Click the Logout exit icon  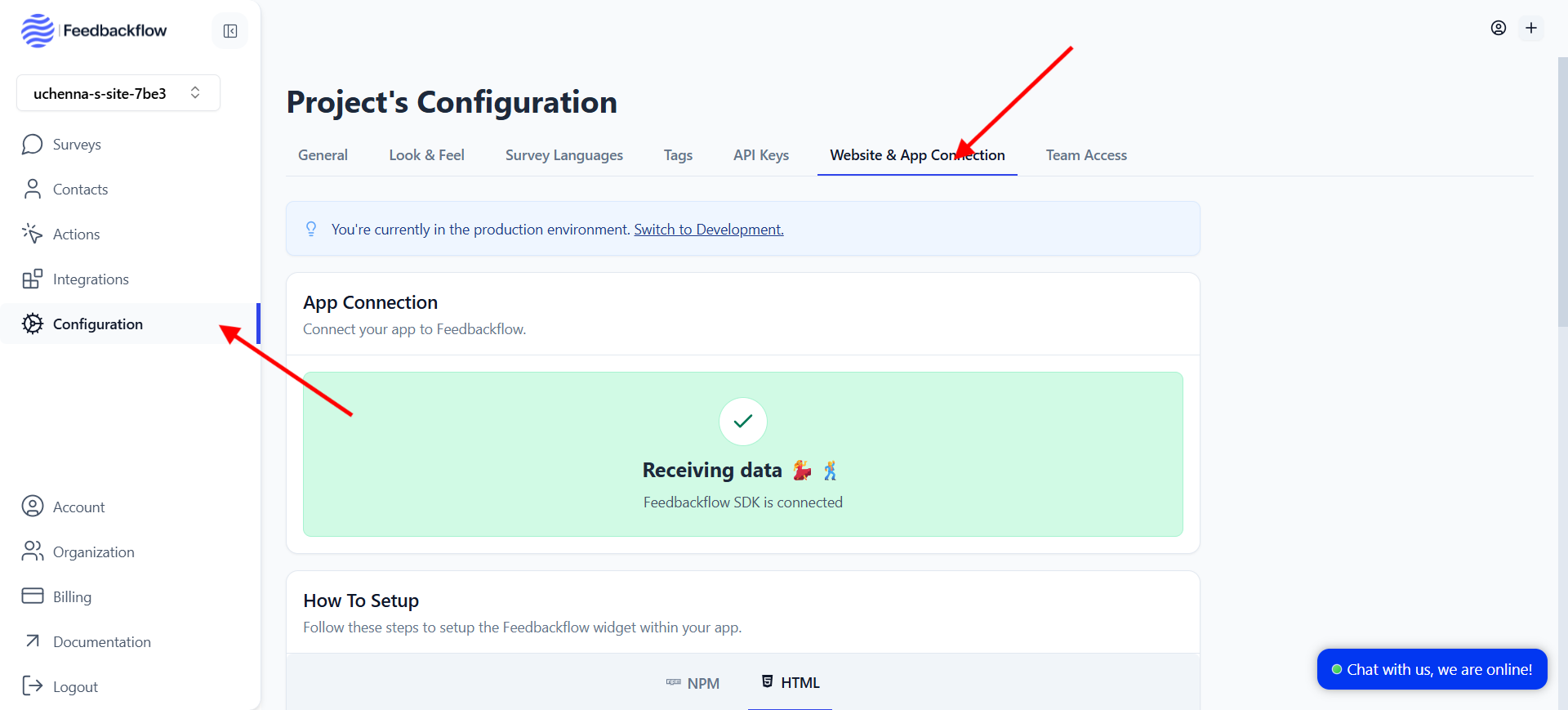tap(33, 685)
